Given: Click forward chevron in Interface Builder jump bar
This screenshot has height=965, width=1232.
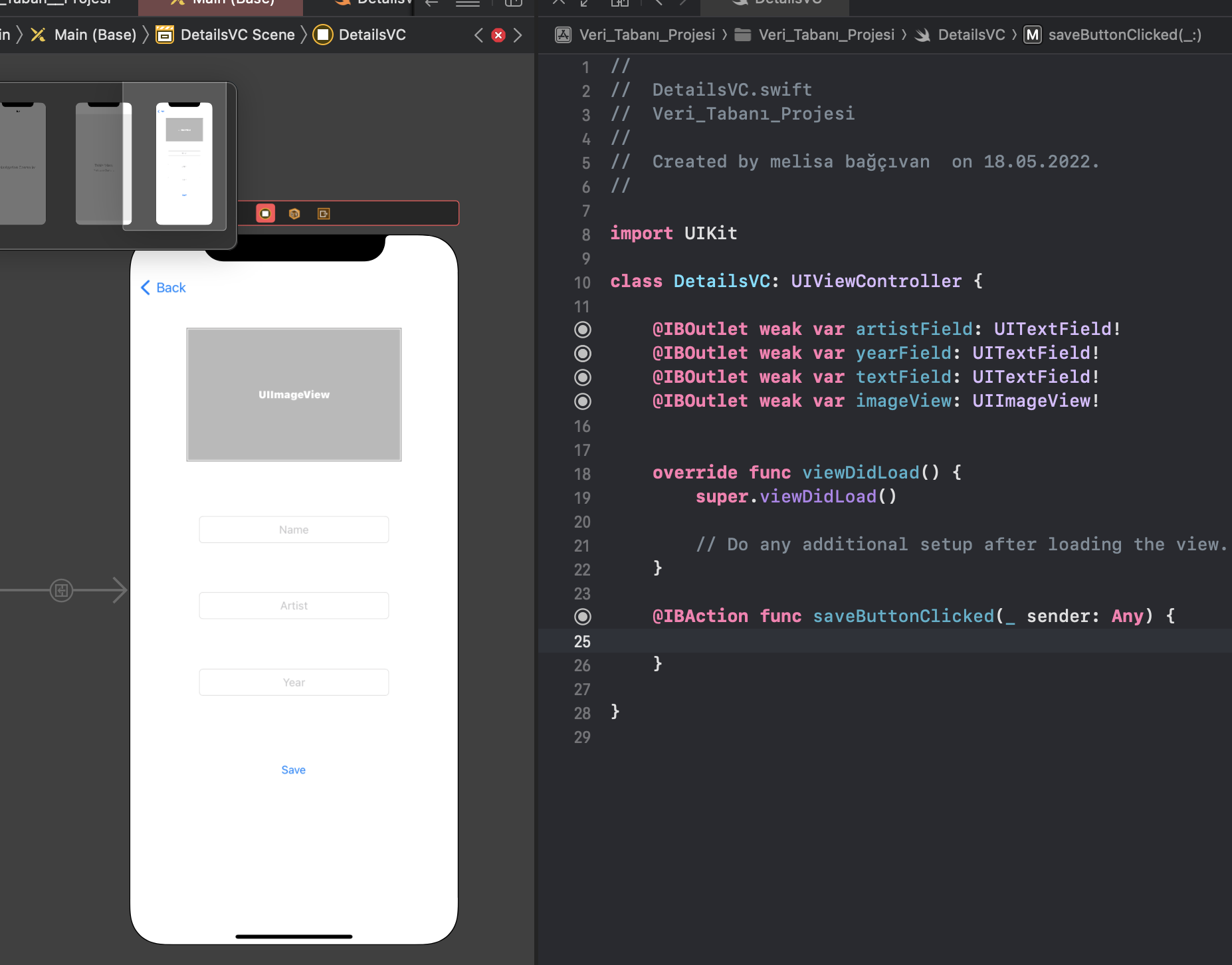Looking at the screenshot, I should (518, 35).
